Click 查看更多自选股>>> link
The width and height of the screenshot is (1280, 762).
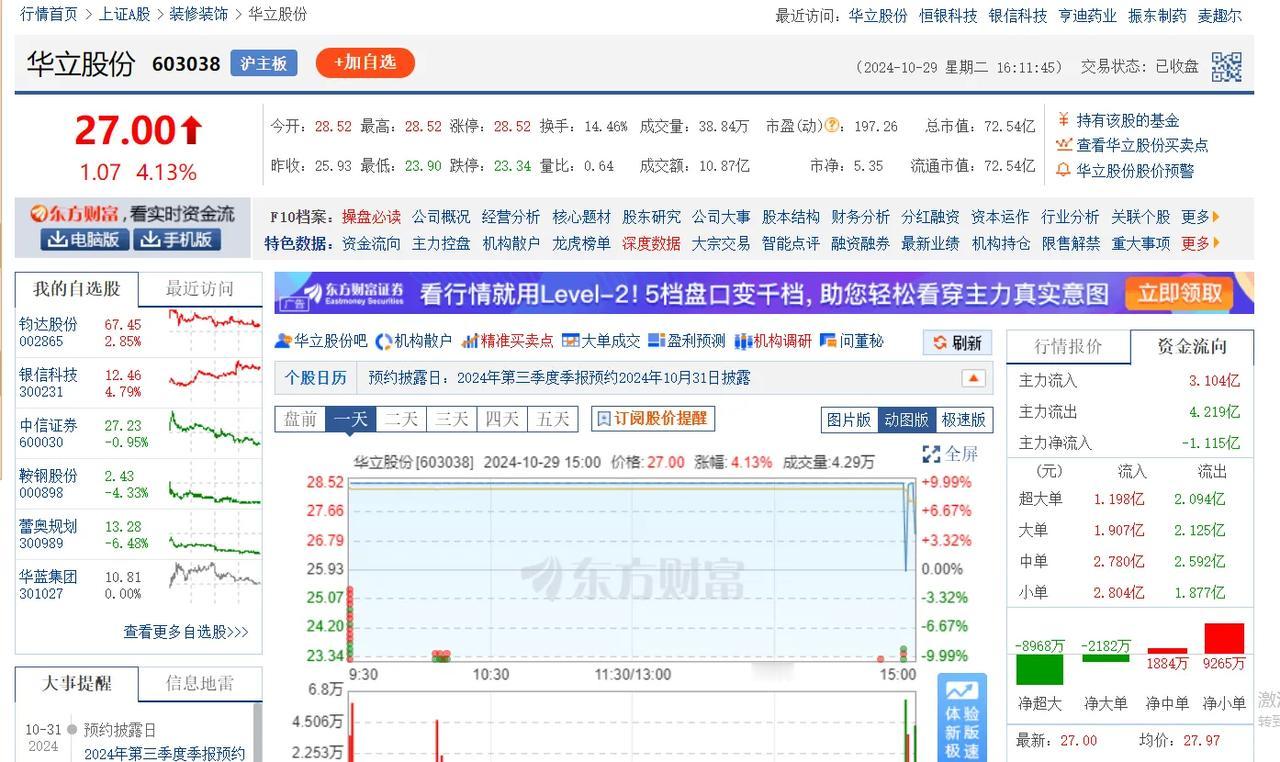coord(186,632)
